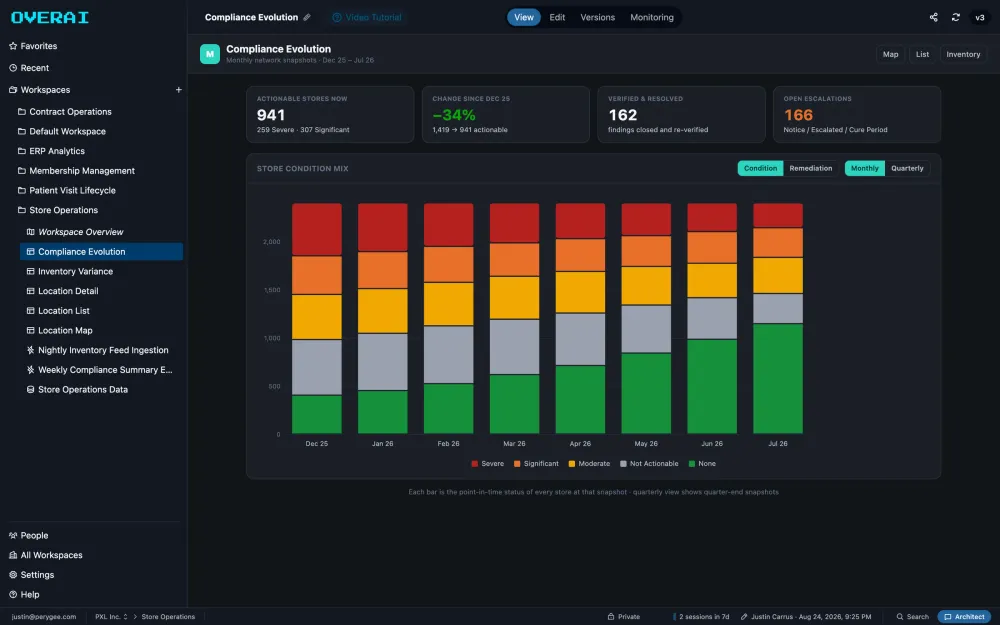The width and height of the screenshot is (1000, 625).
Task: Click the All Workspaces building icon
Action: [x=13, y=555]
